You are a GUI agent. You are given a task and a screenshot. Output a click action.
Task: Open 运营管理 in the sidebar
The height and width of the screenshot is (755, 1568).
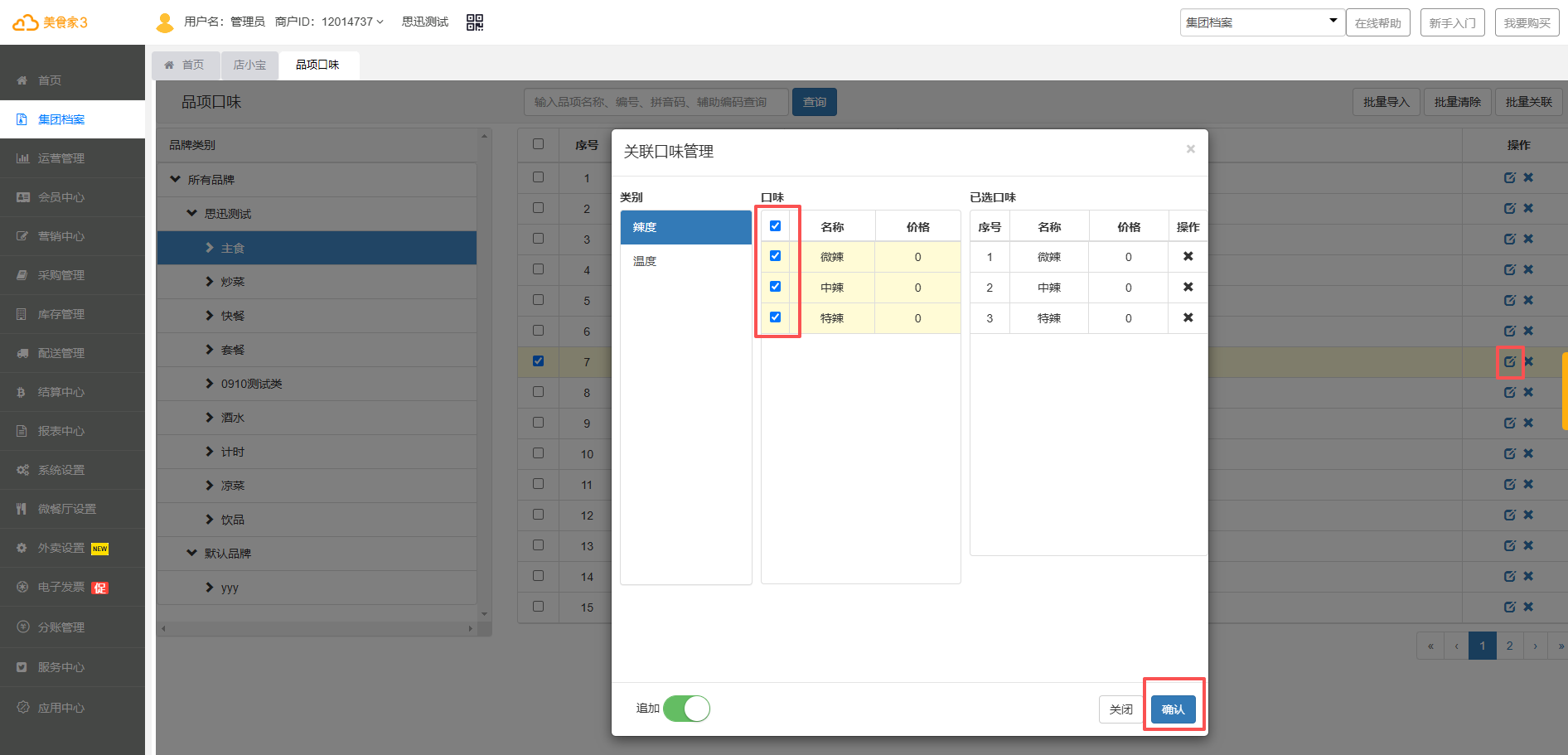pos(61,158)
